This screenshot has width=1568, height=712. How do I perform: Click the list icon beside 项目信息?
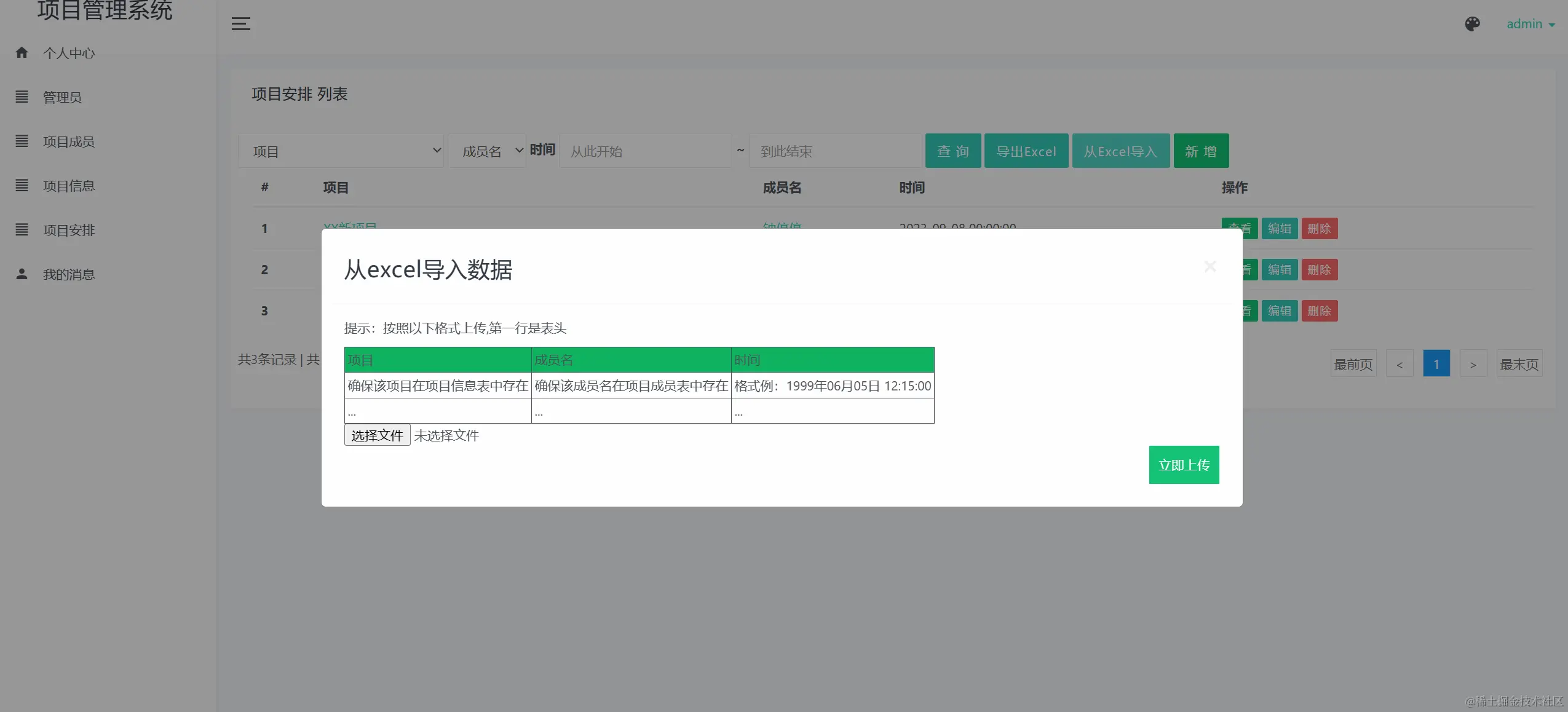coord(22,186)
